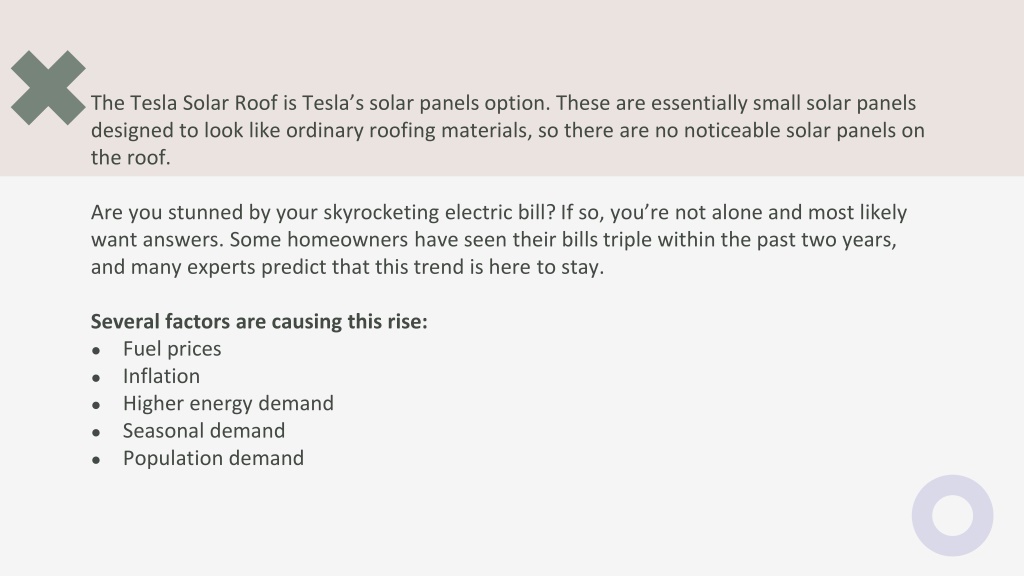Click the 'Seasonal demand' bullet item

[204, 431]
